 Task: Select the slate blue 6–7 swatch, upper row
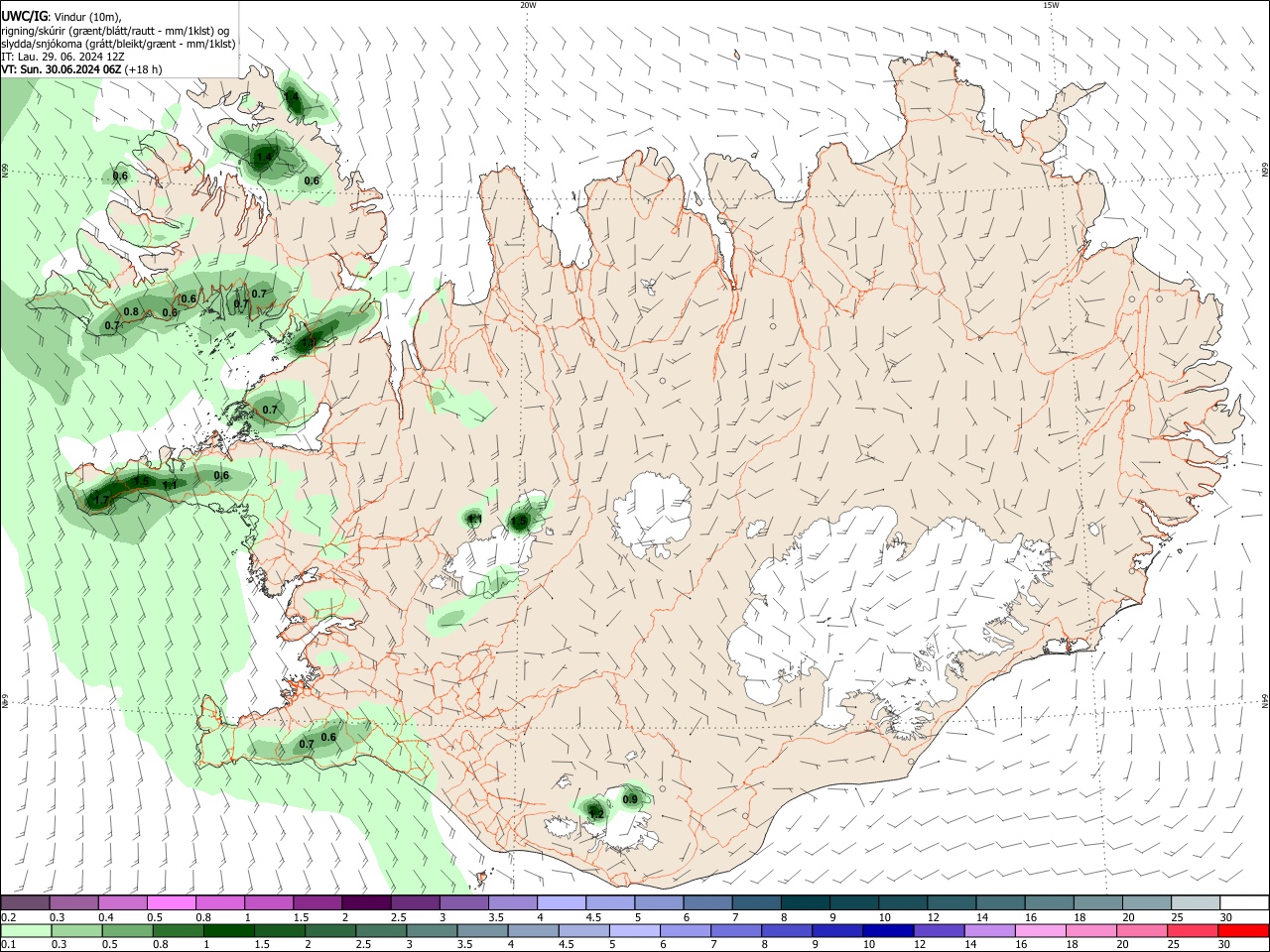click(x=708, y=903)
